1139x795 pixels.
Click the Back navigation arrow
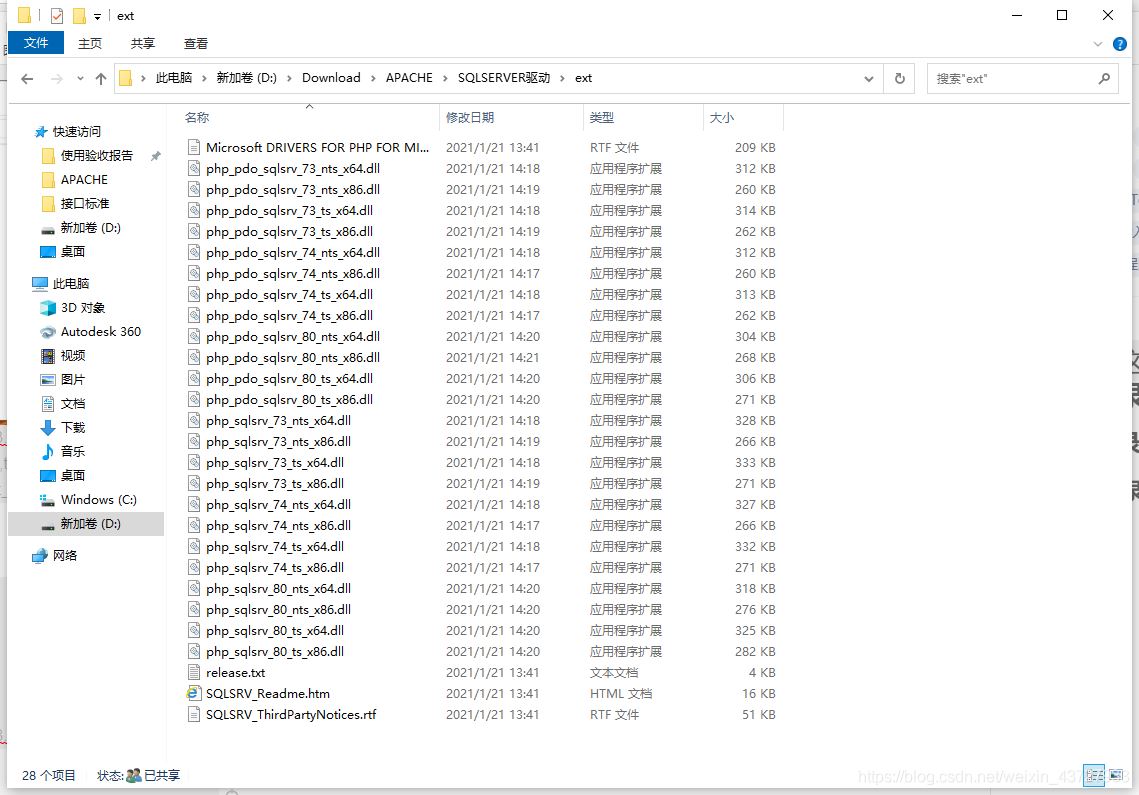click(27, 78)
